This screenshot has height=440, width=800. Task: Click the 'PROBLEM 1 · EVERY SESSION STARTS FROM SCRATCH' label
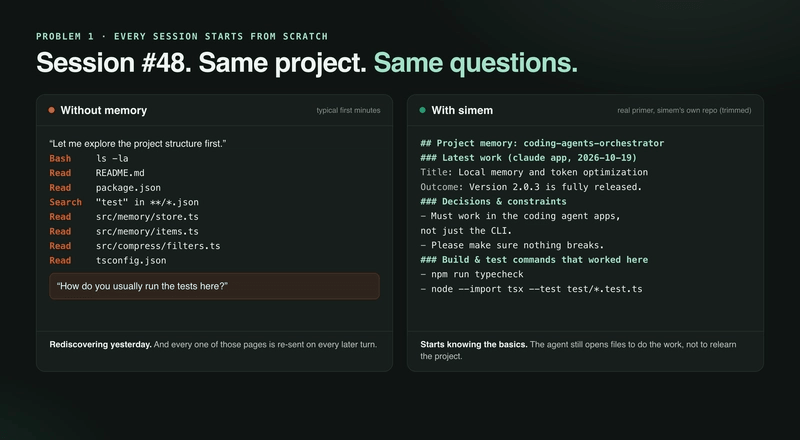pos(182,36)
